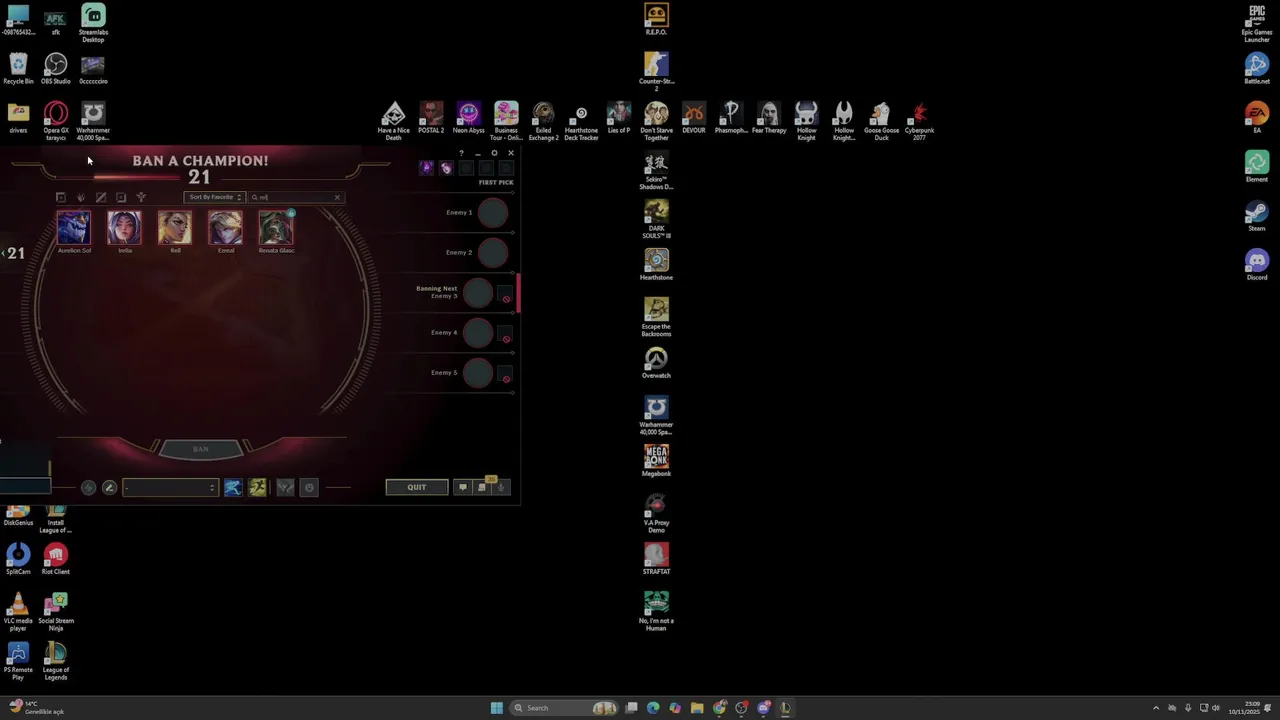This screenshot has height=720, width=1280.
Task: Open League of Legends desktop shortcut
Action: pos(55,661)
